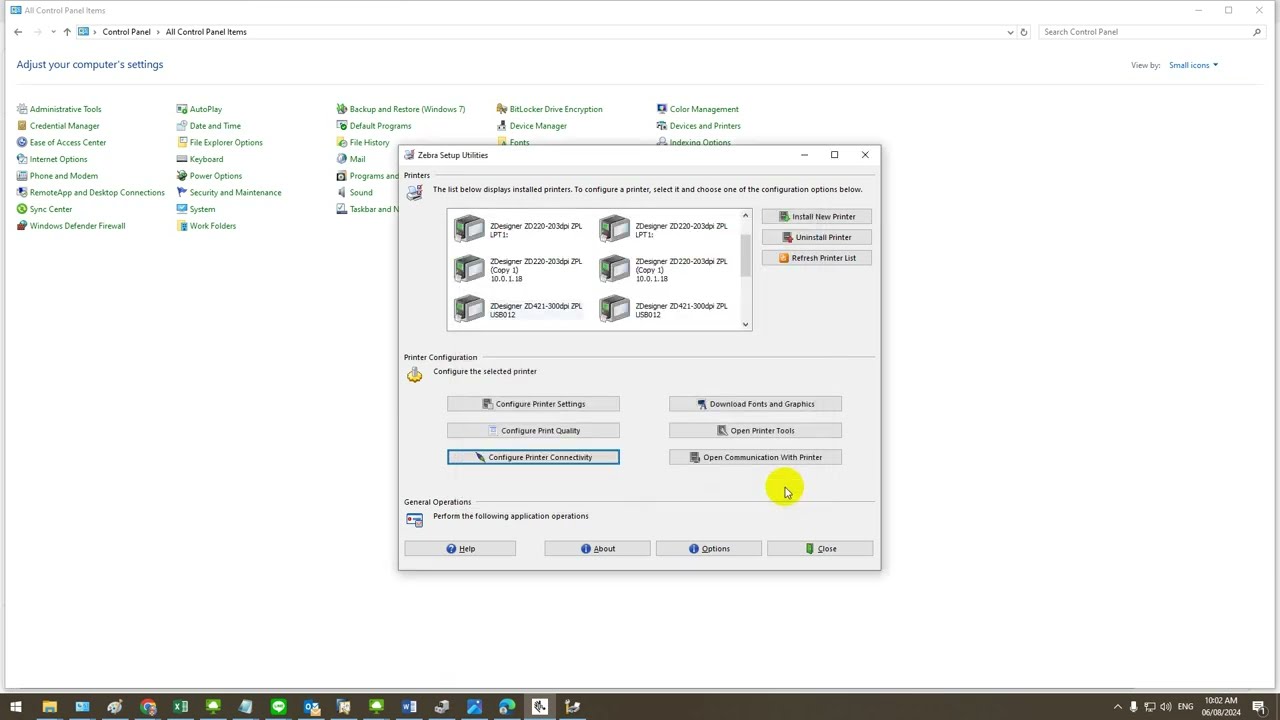The height and width of the screenshot is (720, 1280).
Task: Click Open Printer Tools
Action: point(755,430)
